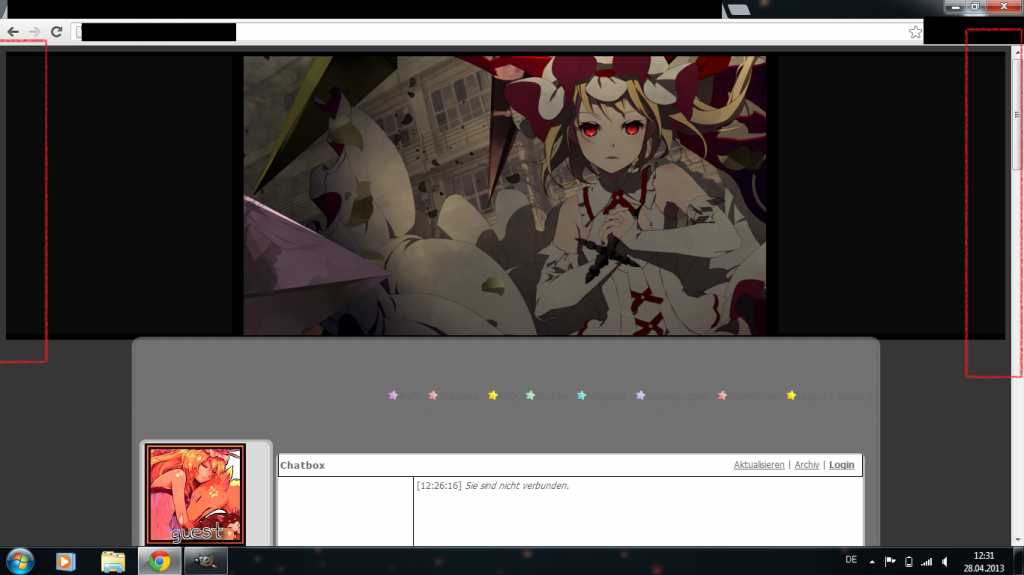1024x575 pixels.
Task: Click the scrollbar up arrow
Action: (1017, 51)
